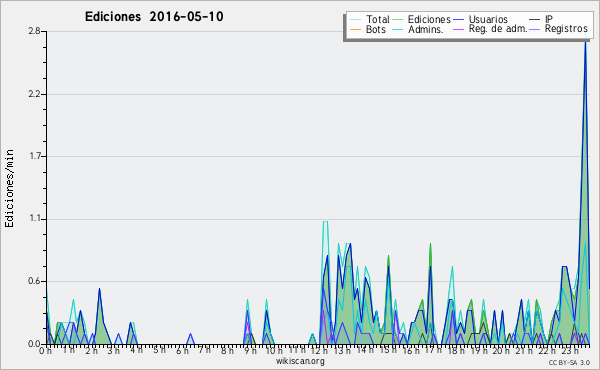Click the 'wikiscan.org' text below the chart
Screen dimensions: 600x370
pyautogui.click(x=300, y=361)
